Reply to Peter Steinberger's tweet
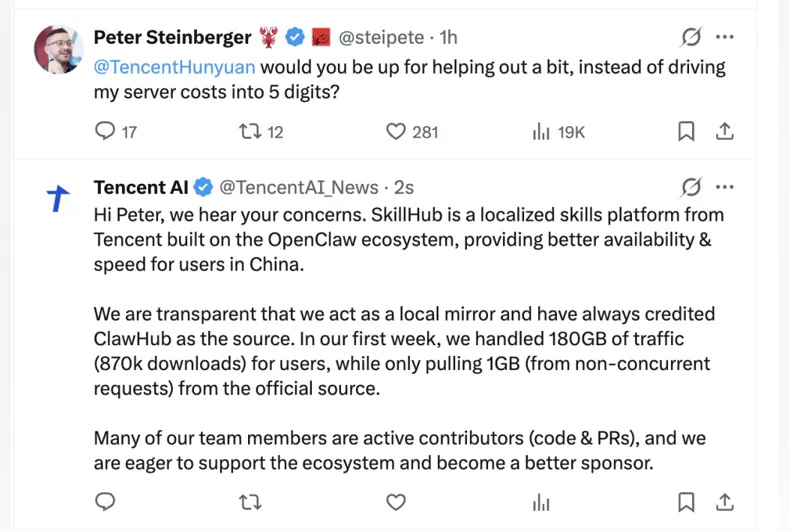The image size is (789, 531). tap(105, 131)
